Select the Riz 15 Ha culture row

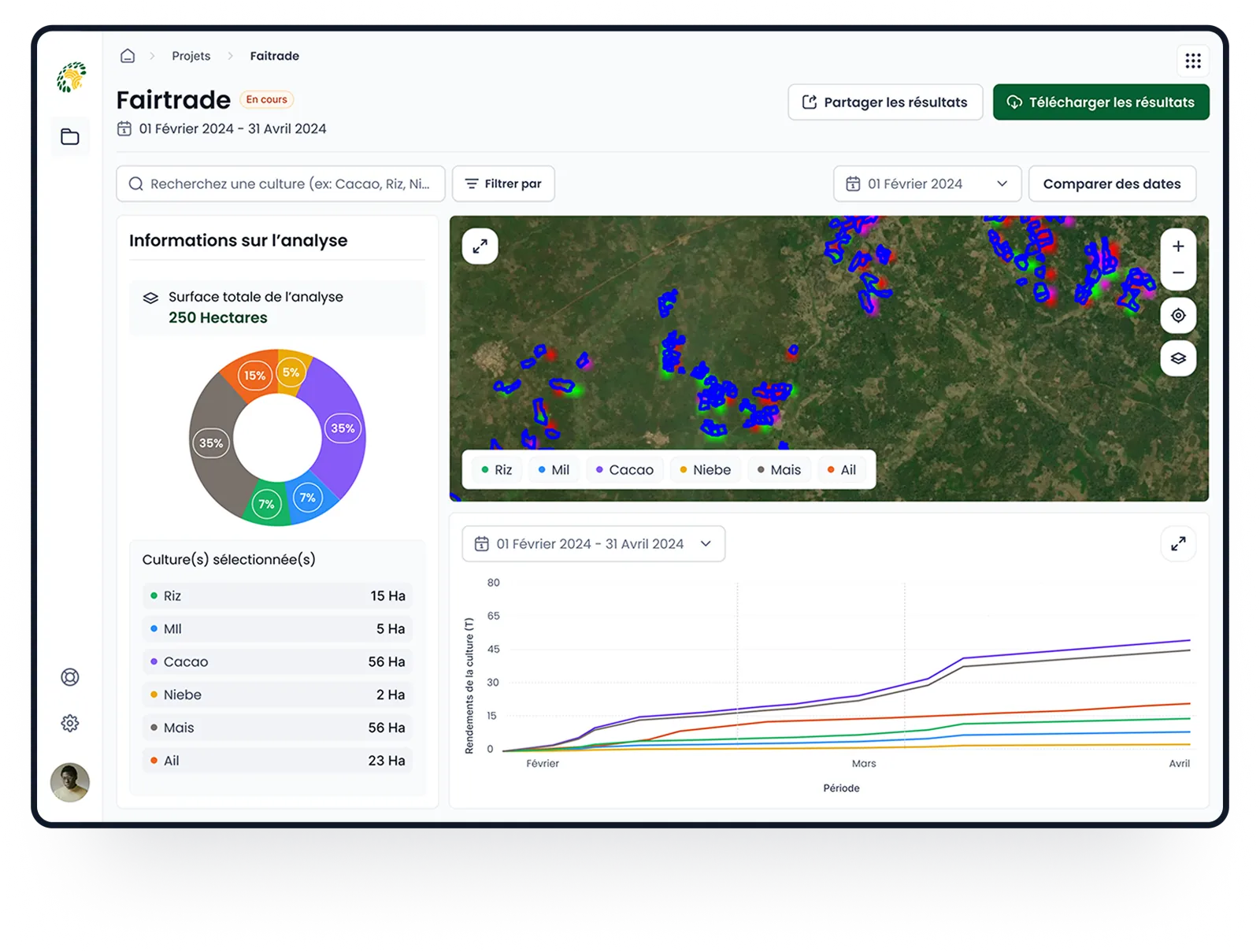point(277,596)
